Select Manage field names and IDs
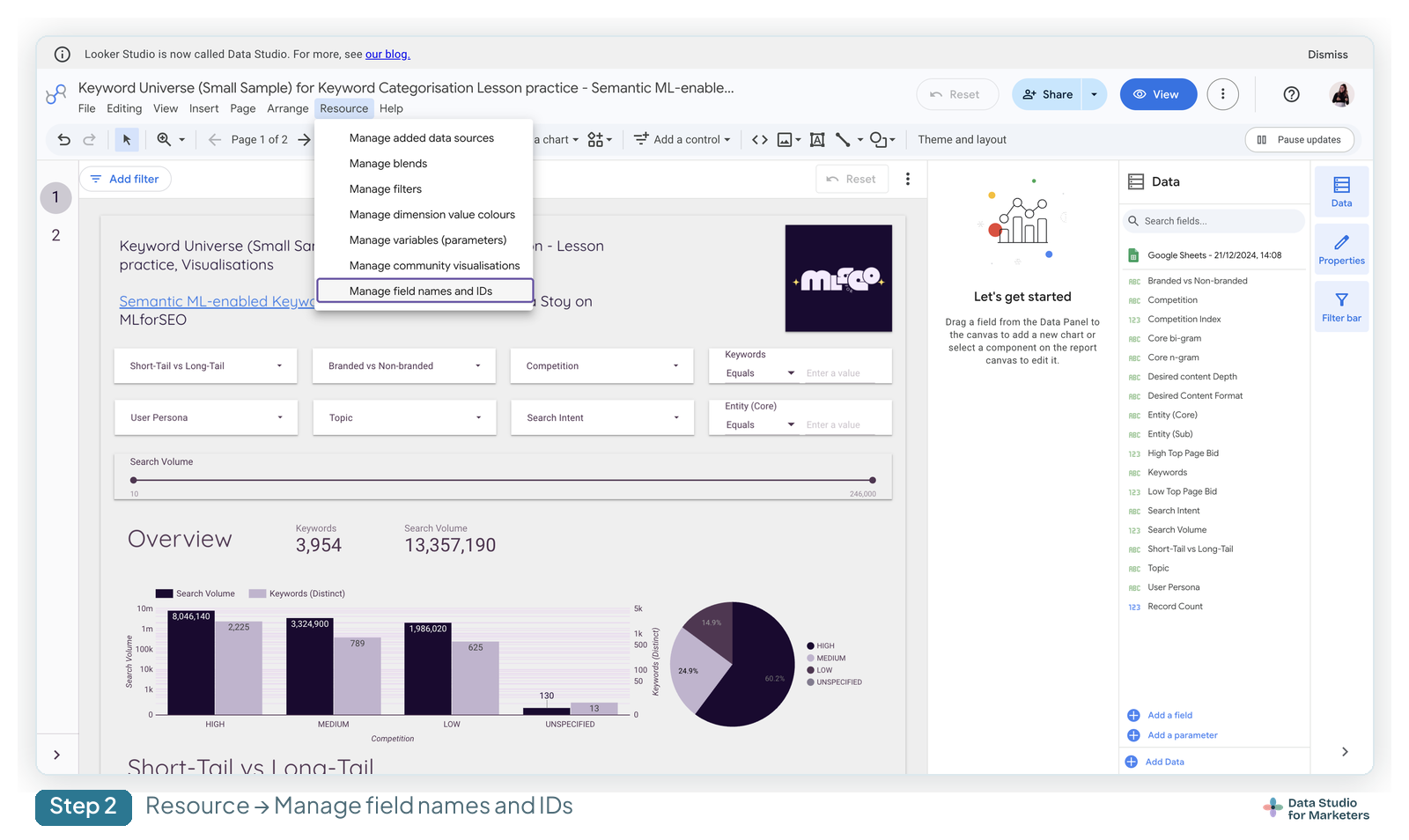 [424, 291]
